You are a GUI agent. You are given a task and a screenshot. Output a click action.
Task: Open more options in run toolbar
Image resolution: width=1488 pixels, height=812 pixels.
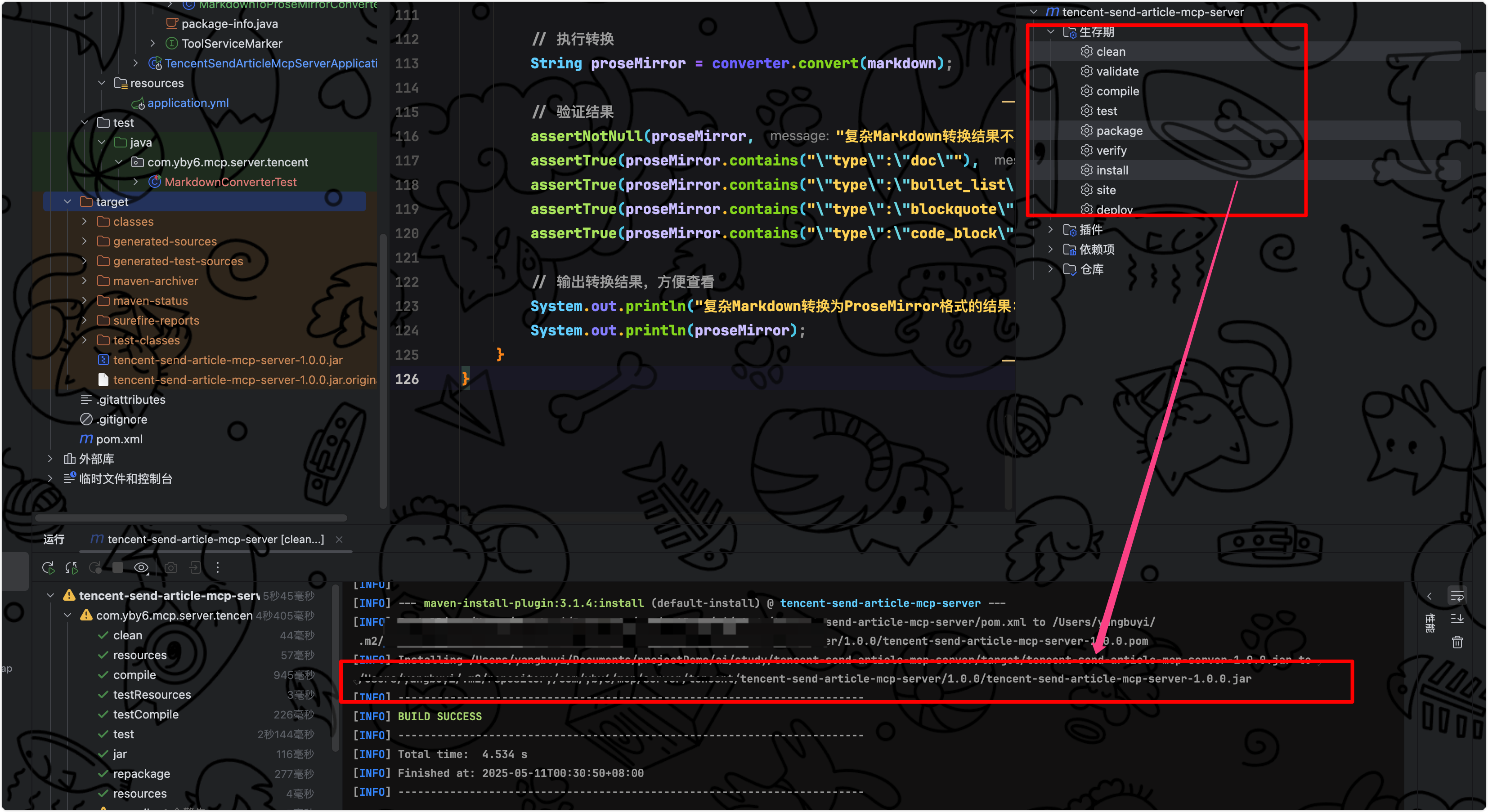pos(218,568)
